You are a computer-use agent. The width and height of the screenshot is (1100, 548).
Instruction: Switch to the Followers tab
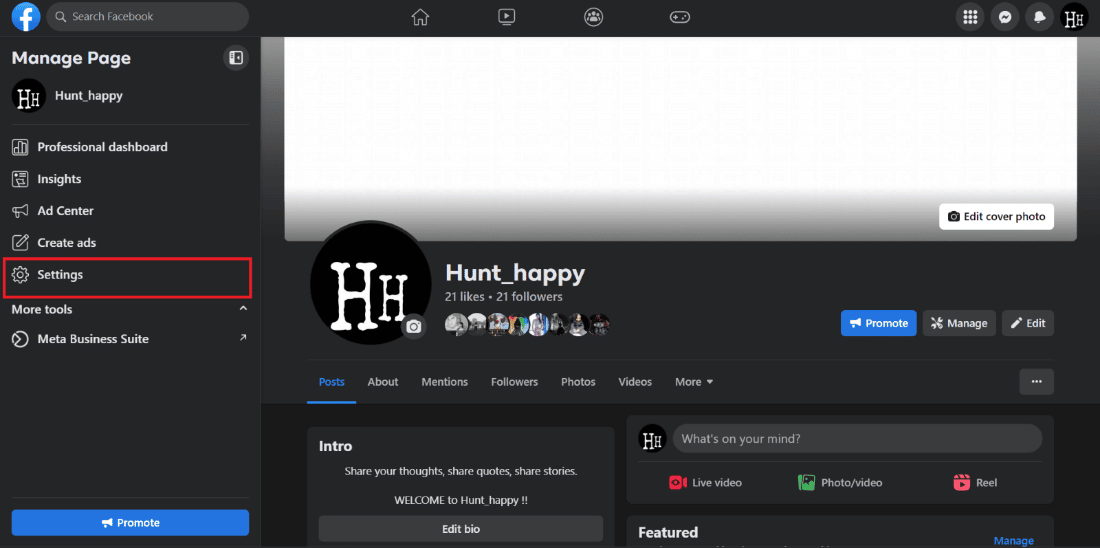pyautogui.click(x=514, y=382)
